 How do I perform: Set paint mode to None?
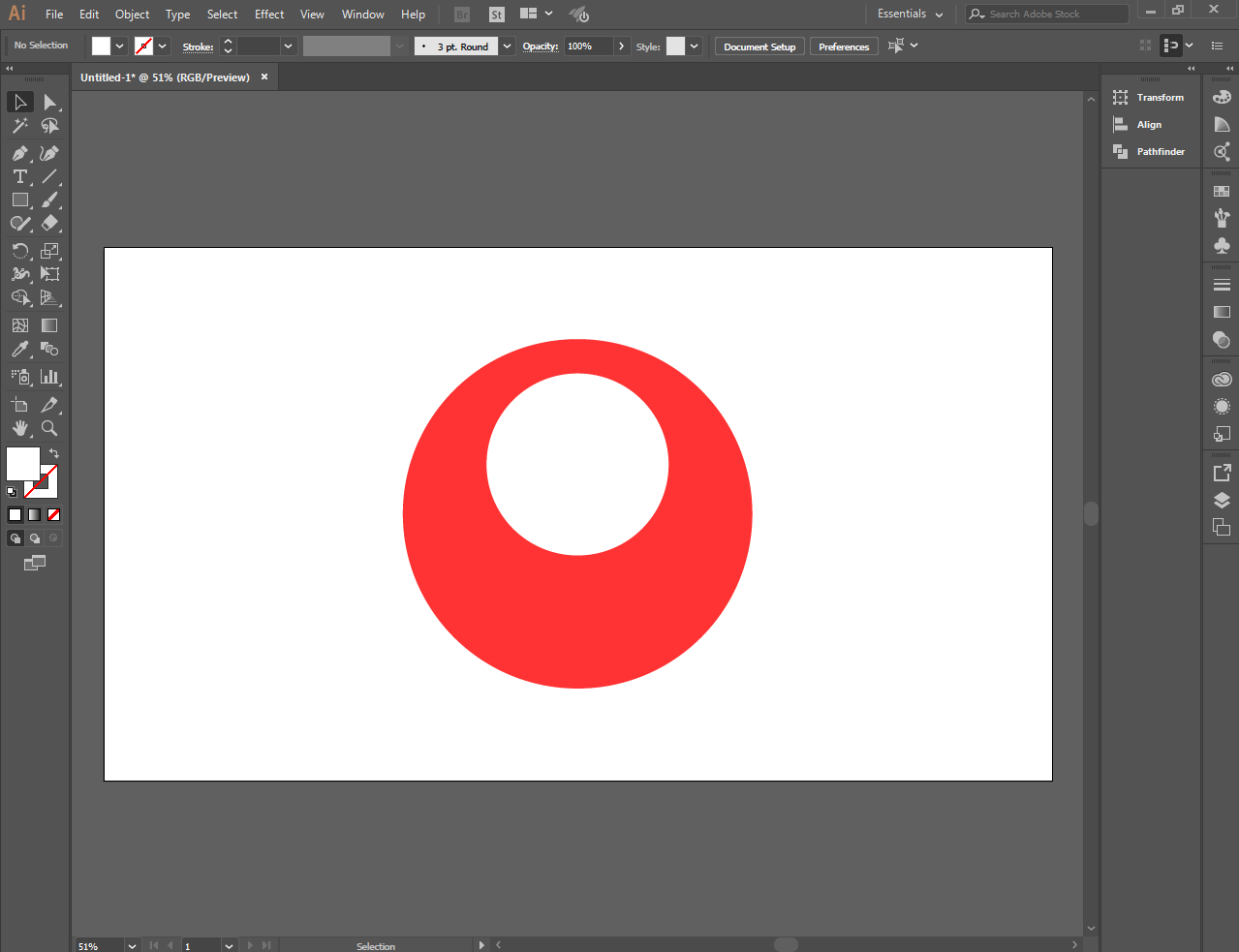54,514
